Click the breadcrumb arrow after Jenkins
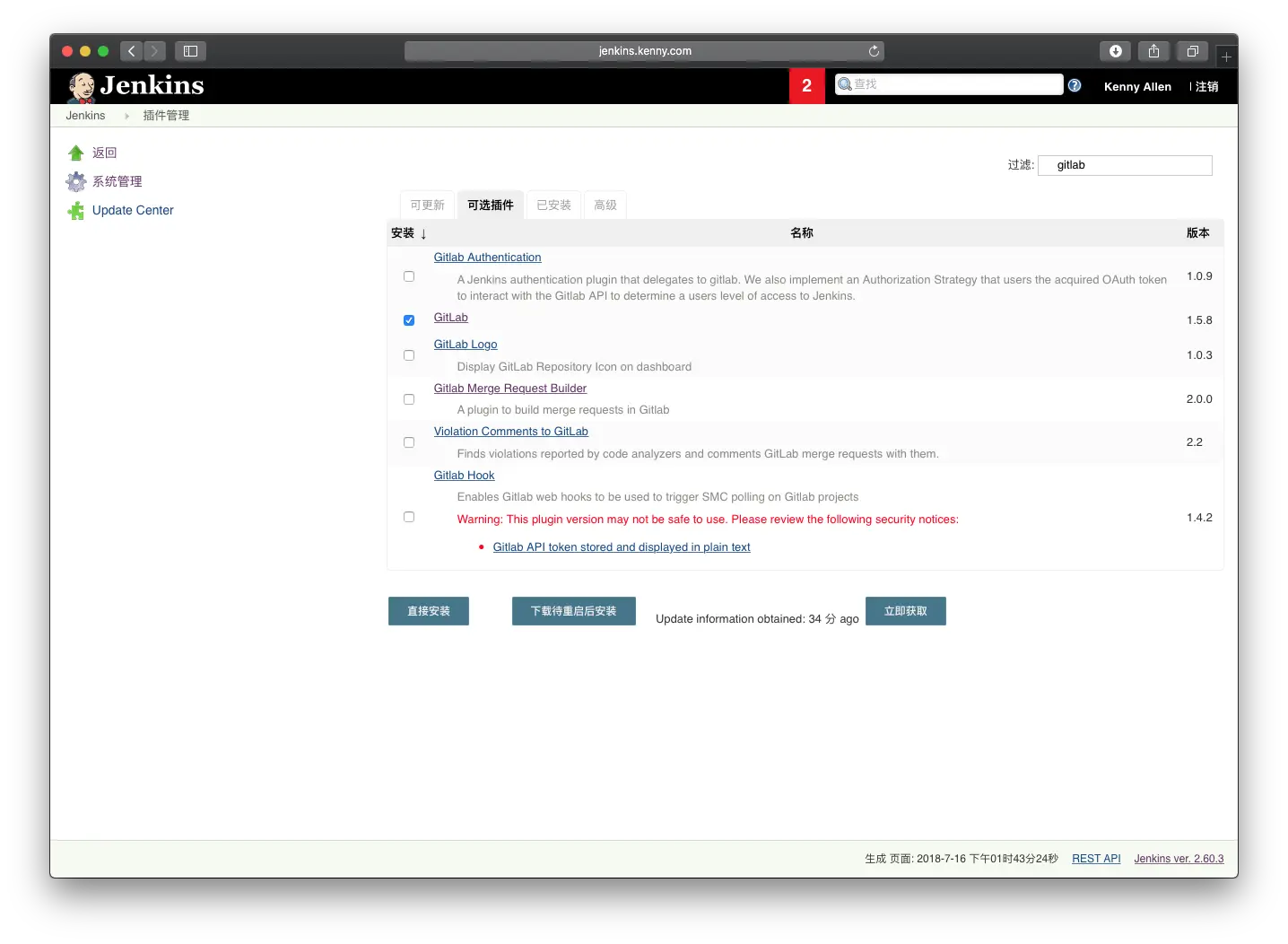The width and height of the screenshot is (1288, 944). [x=126, y=116]
